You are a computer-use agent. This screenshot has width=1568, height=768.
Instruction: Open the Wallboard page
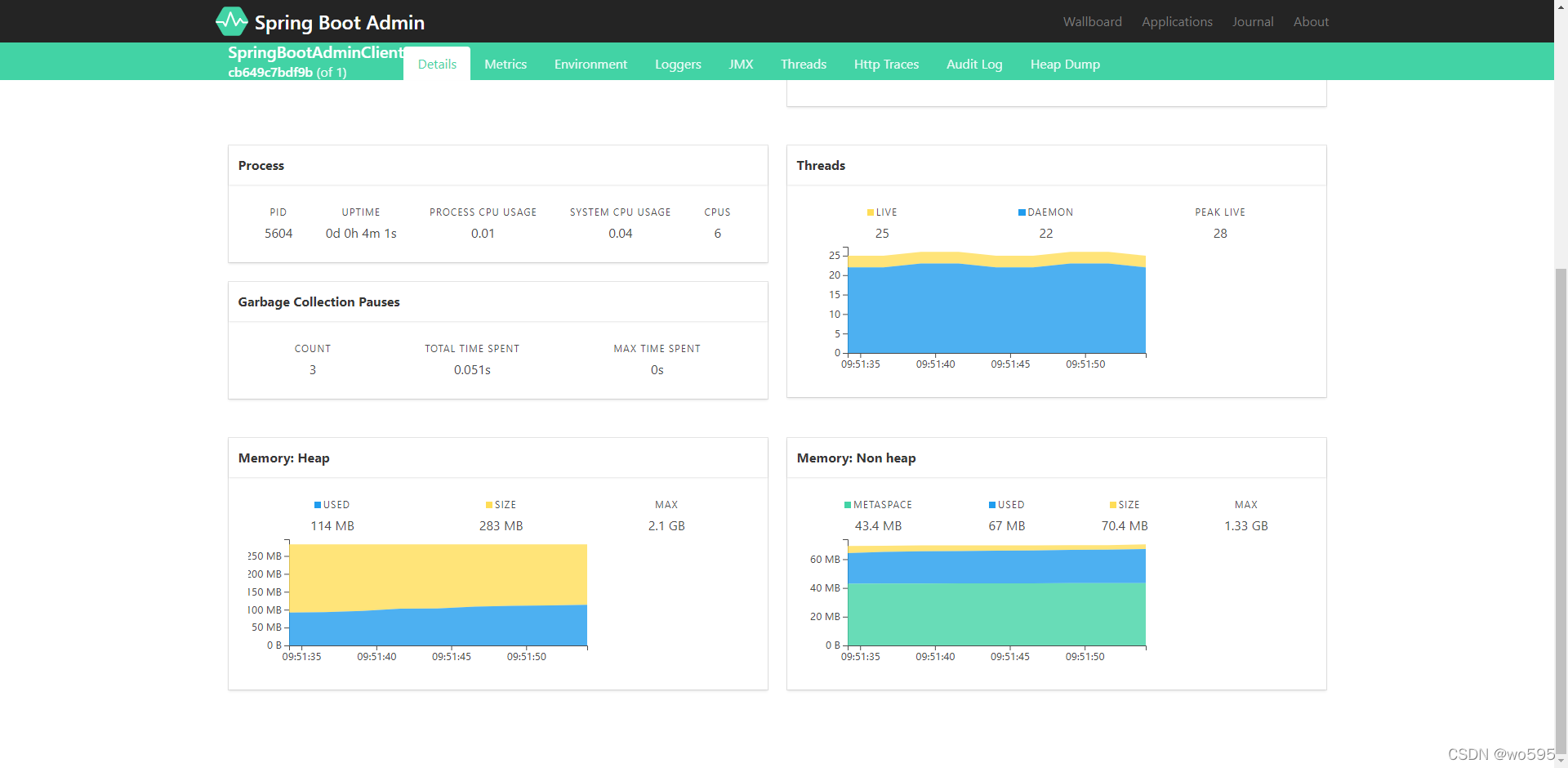(x=1092, y=22)
